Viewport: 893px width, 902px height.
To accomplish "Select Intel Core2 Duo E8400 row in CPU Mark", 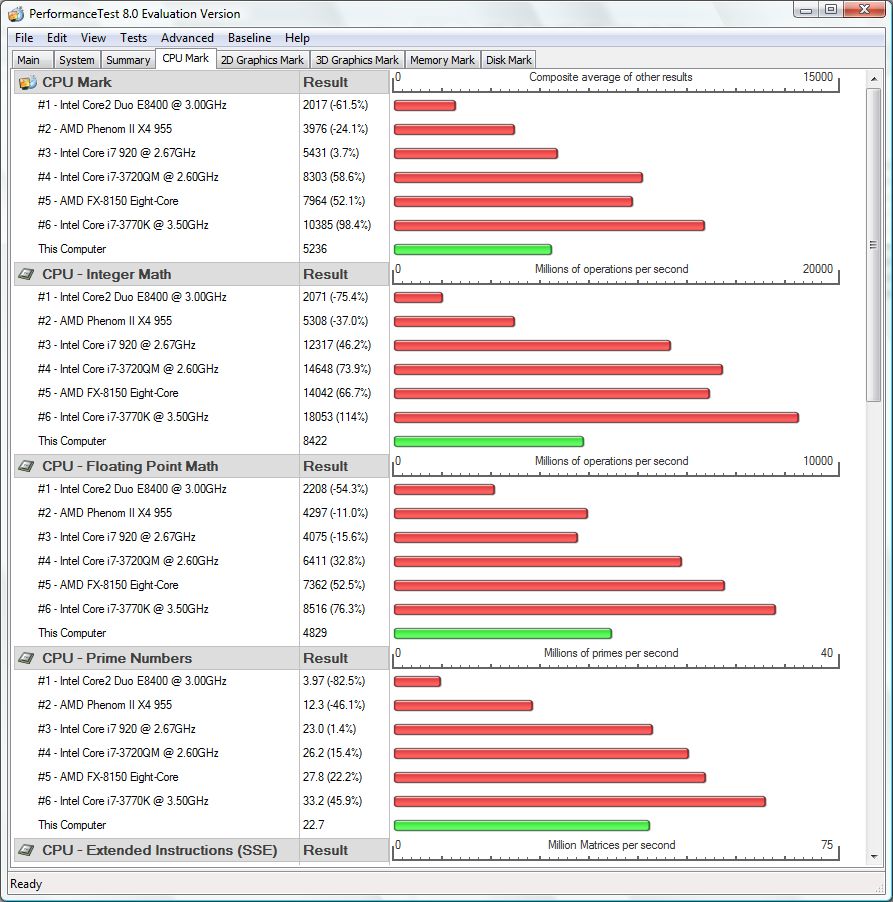I will 132,105.
